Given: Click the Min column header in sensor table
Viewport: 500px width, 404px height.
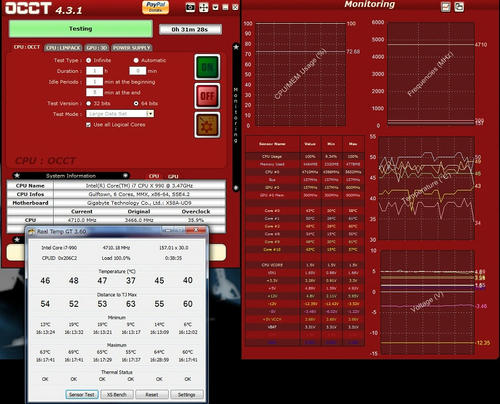Looking at the screenshot, I should [x=331, y=144].
